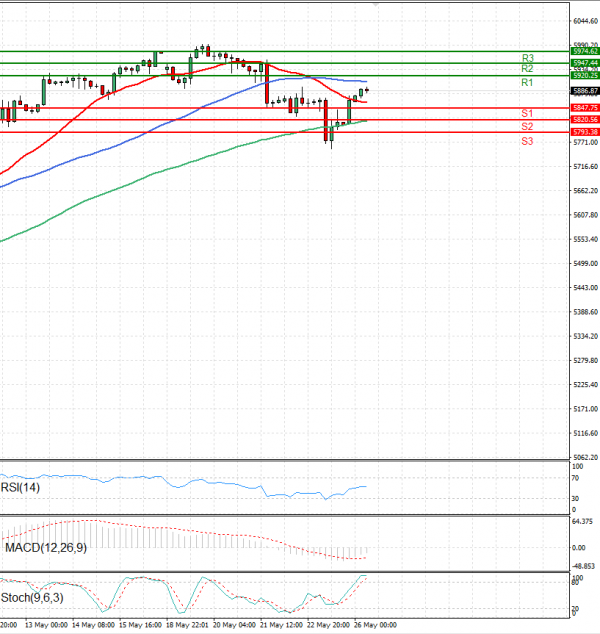Click the MACD 0.00 scale value
The width and height of the screenshot is (600, 634).
click(579, 548)
